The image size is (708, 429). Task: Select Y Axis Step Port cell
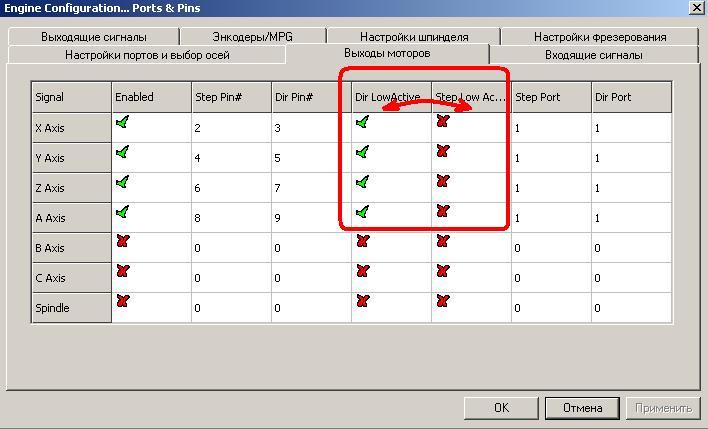[x=550, y=158]
